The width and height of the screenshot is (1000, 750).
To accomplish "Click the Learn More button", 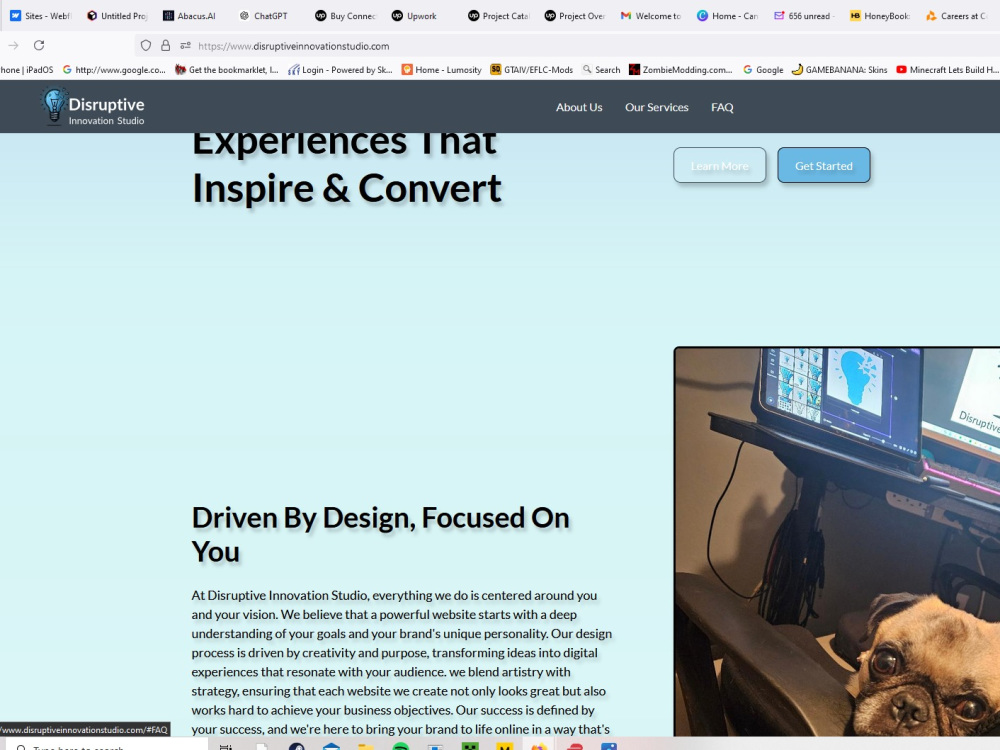I will click(x=719, y=165).
